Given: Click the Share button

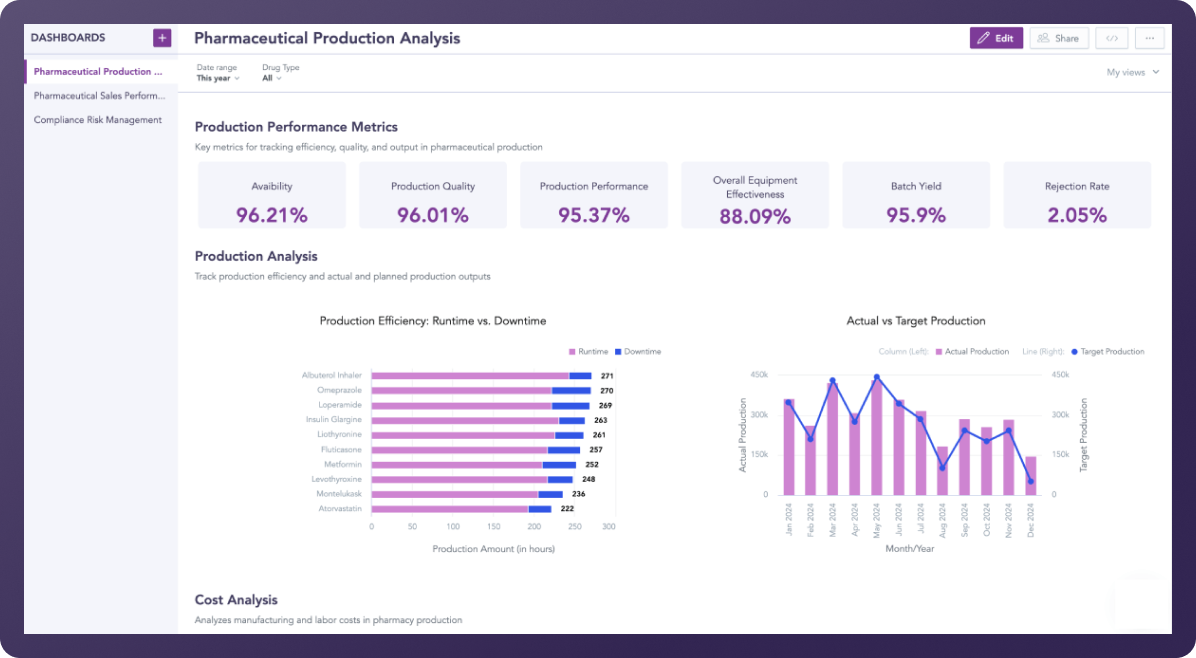Looking at the screenshot, I should click(1058, 37).
